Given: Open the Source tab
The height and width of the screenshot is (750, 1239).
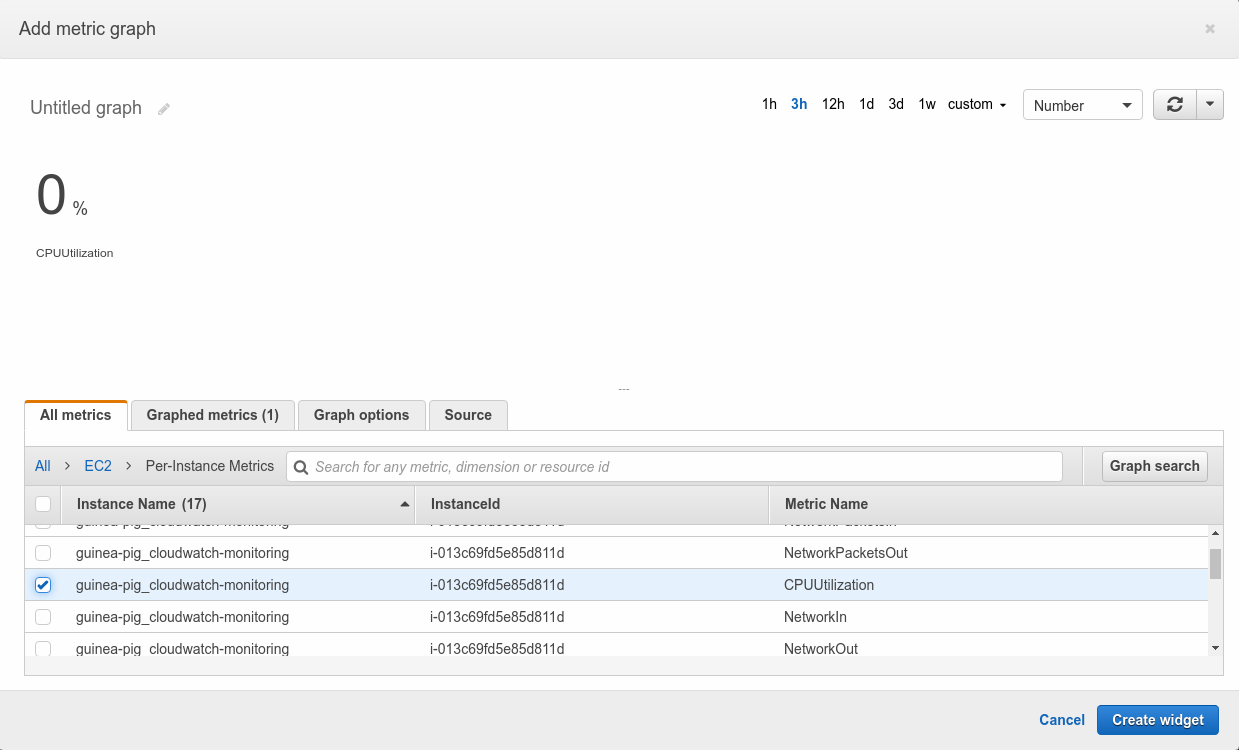Looking at the screenshot, I should click(x=468, y=415).
